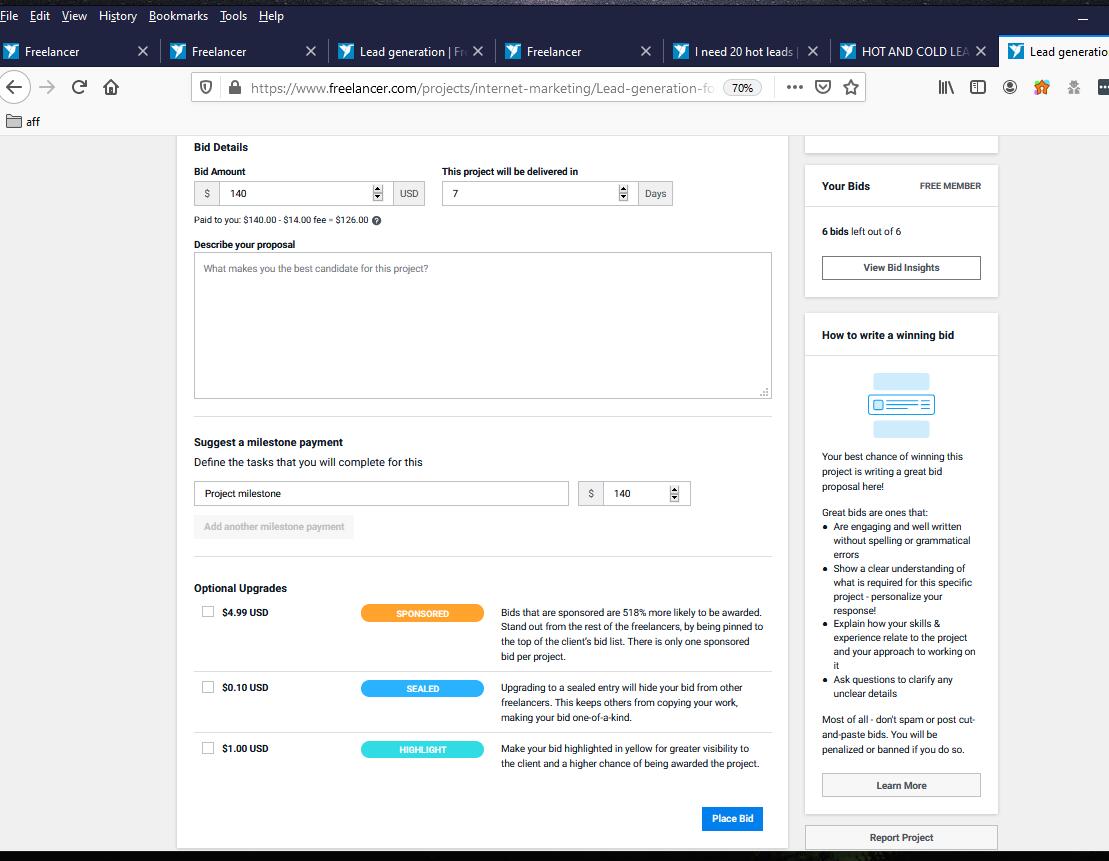Toggle the sidebar view icon
Screen dimensions: 1109x861
(x=978, y=87)
